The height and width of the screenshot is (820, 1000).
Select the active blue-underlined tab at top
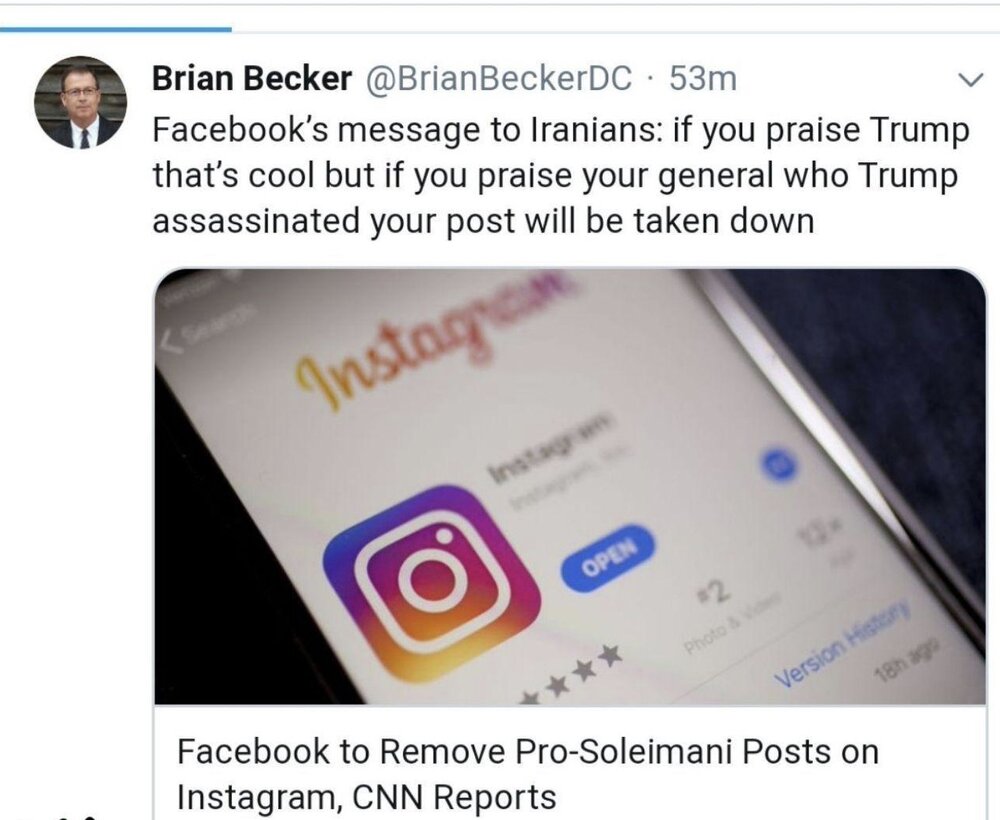pyautogui.click(x=115, y=29)
